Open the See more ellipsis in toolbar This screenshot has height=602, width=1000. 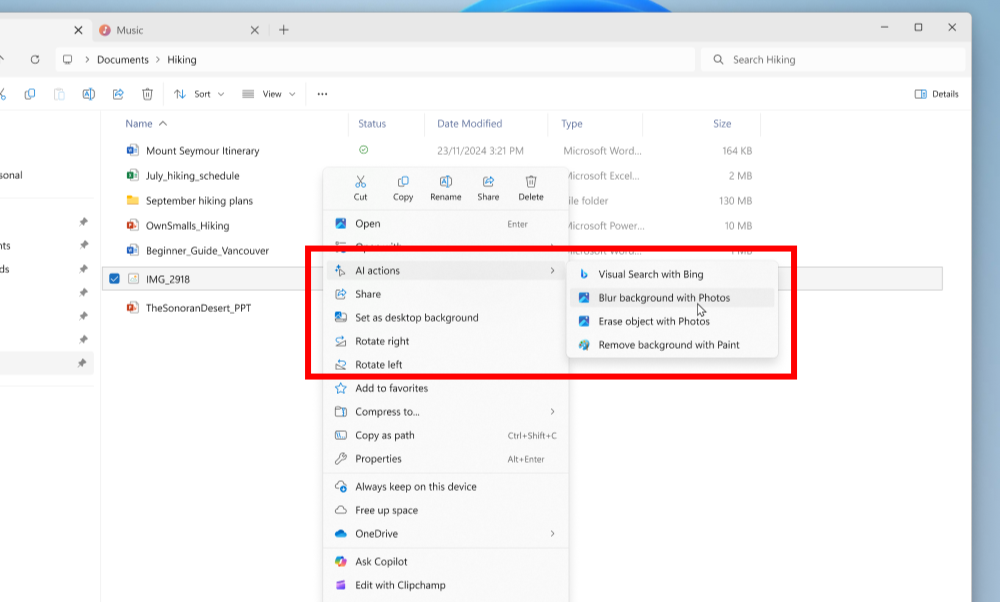point(322,94)
